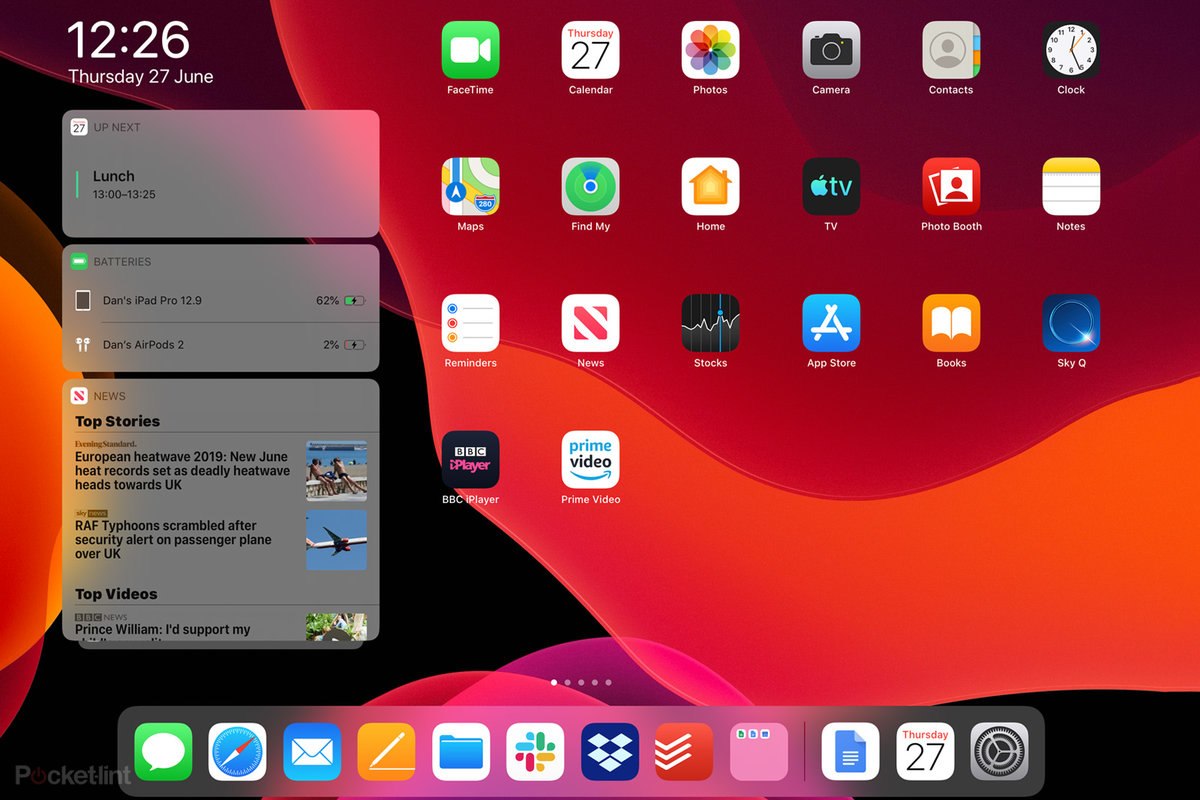This screenshot has width=1200, height=800.
Task: Open the News app icon
Action: (x=590, y=323)
